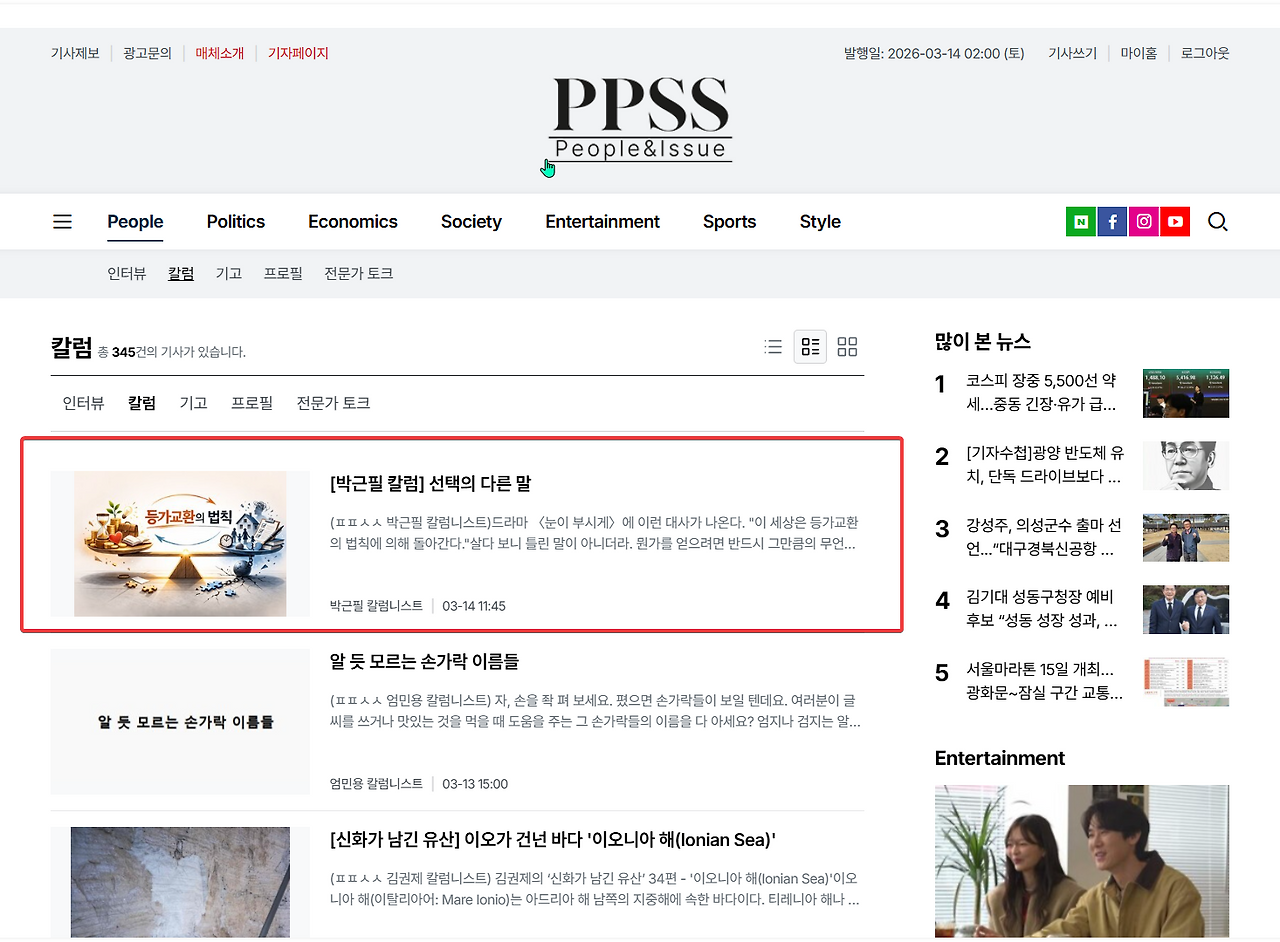Select 인터뷰 in the gray submenu bar
1280x942 pixels.
click(127, 273)
